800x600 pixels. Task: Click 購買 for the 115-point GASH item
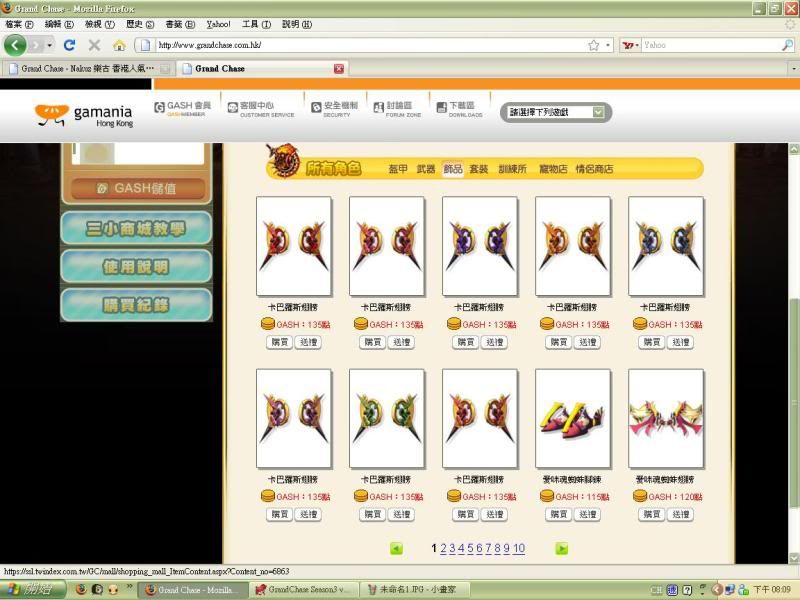558,514
